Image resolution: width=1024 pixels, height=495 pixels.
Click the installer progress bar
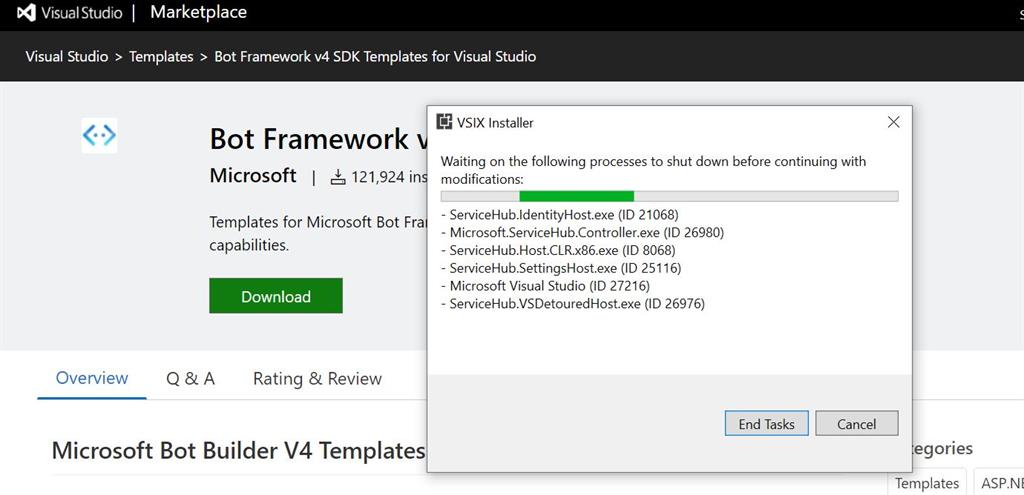(x=669, y=196)
